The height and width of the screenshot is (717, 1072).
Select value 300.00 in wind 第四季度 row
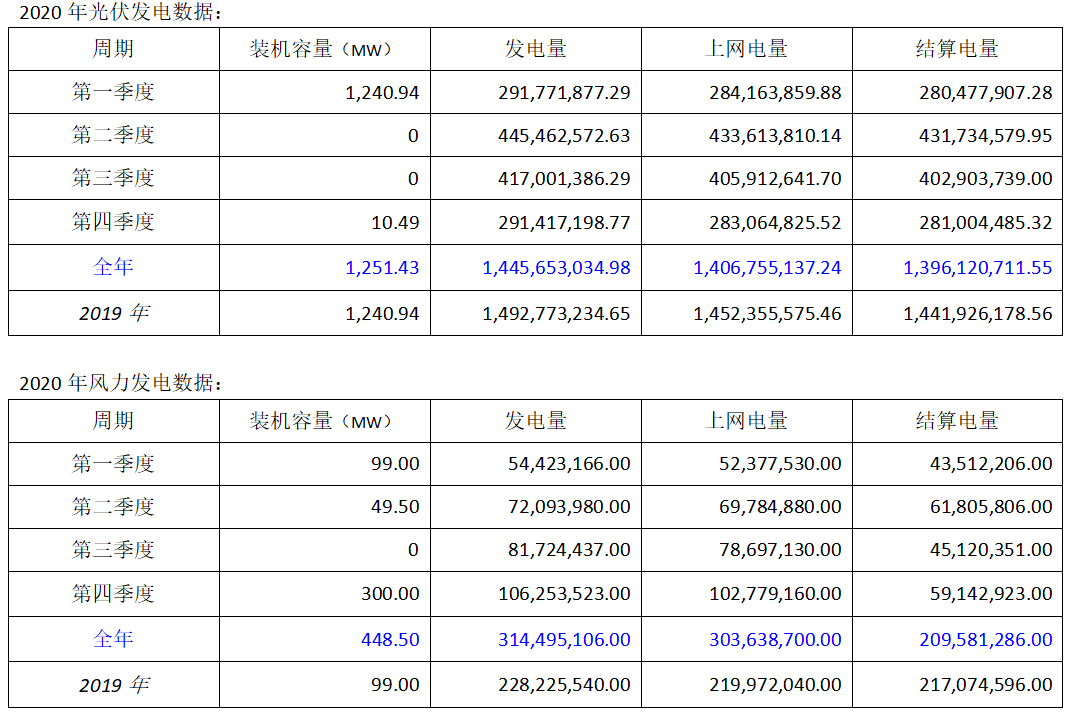(390, 593)
